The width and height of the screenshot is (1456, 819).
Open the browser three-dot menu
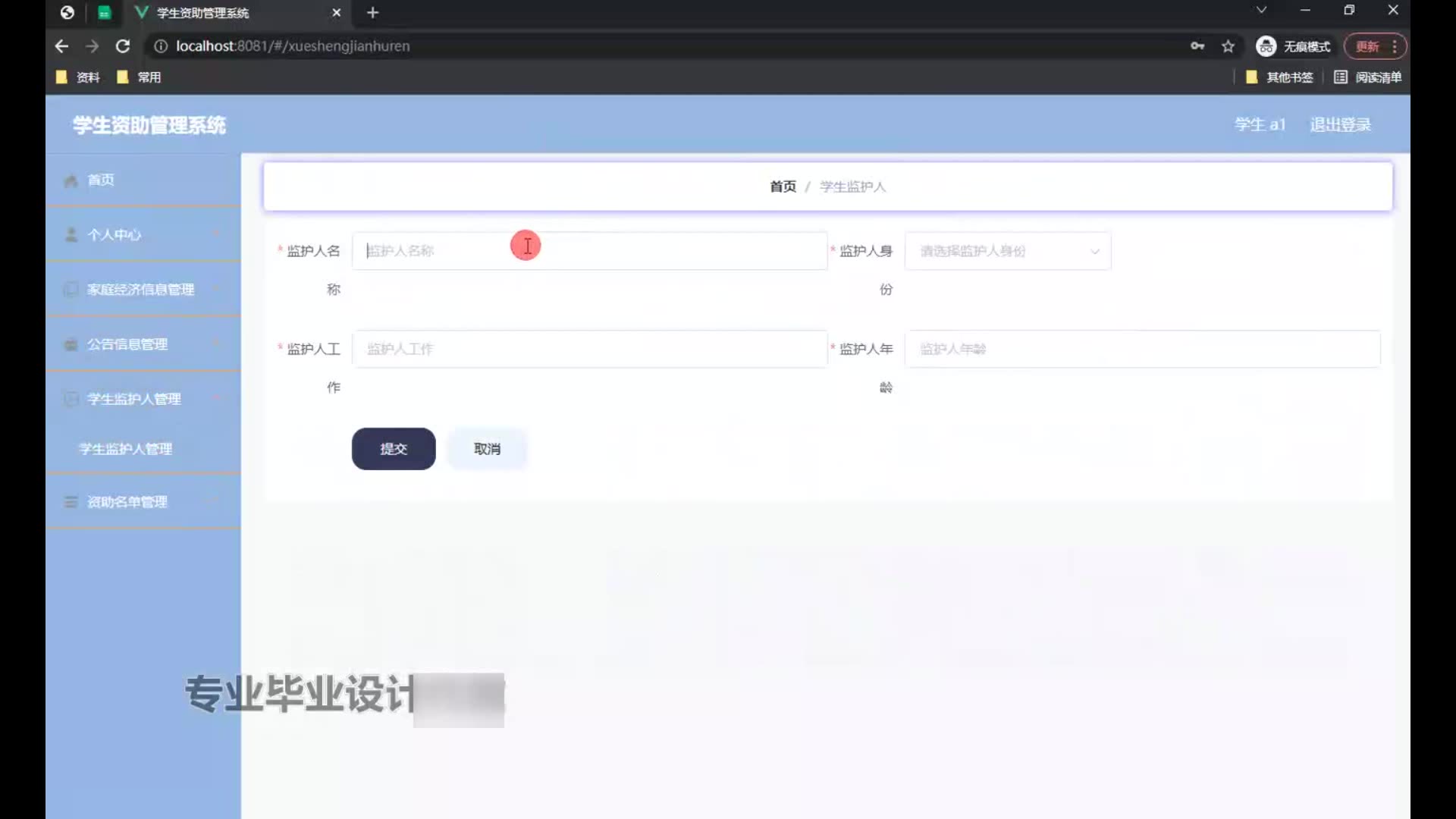coord(1395,46)
